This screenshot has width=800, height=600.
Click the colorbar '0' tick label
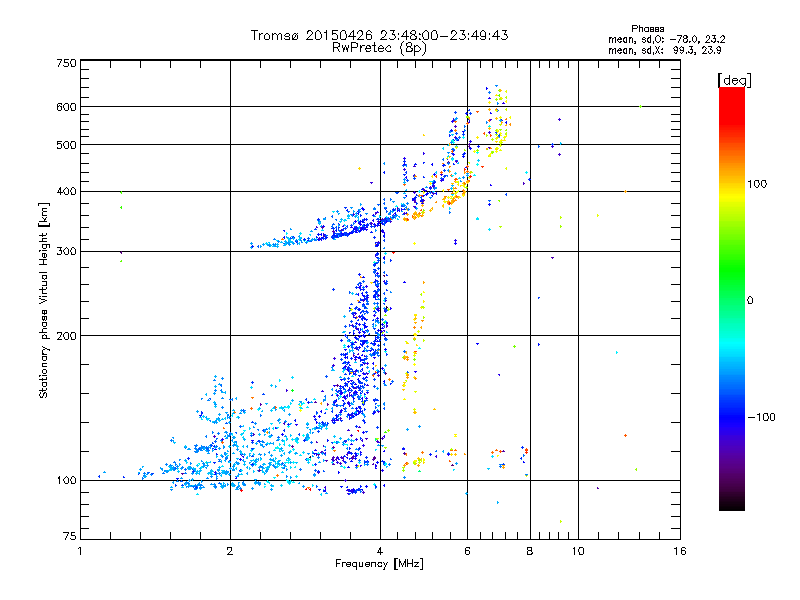click(x=750, y=301)
